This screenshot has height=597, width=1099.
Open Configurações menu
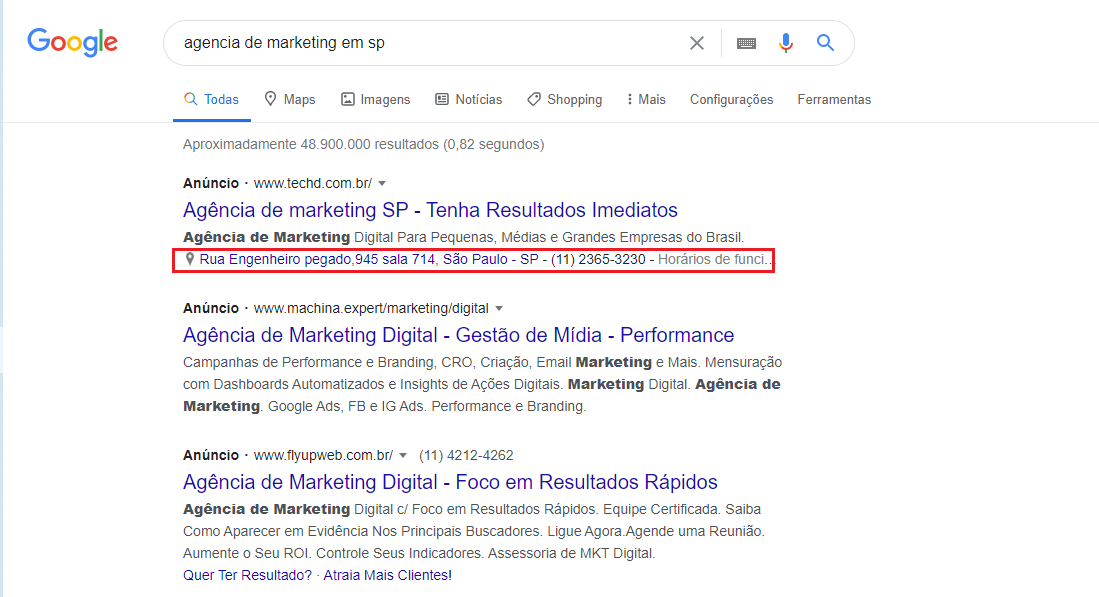pos(732,100)
